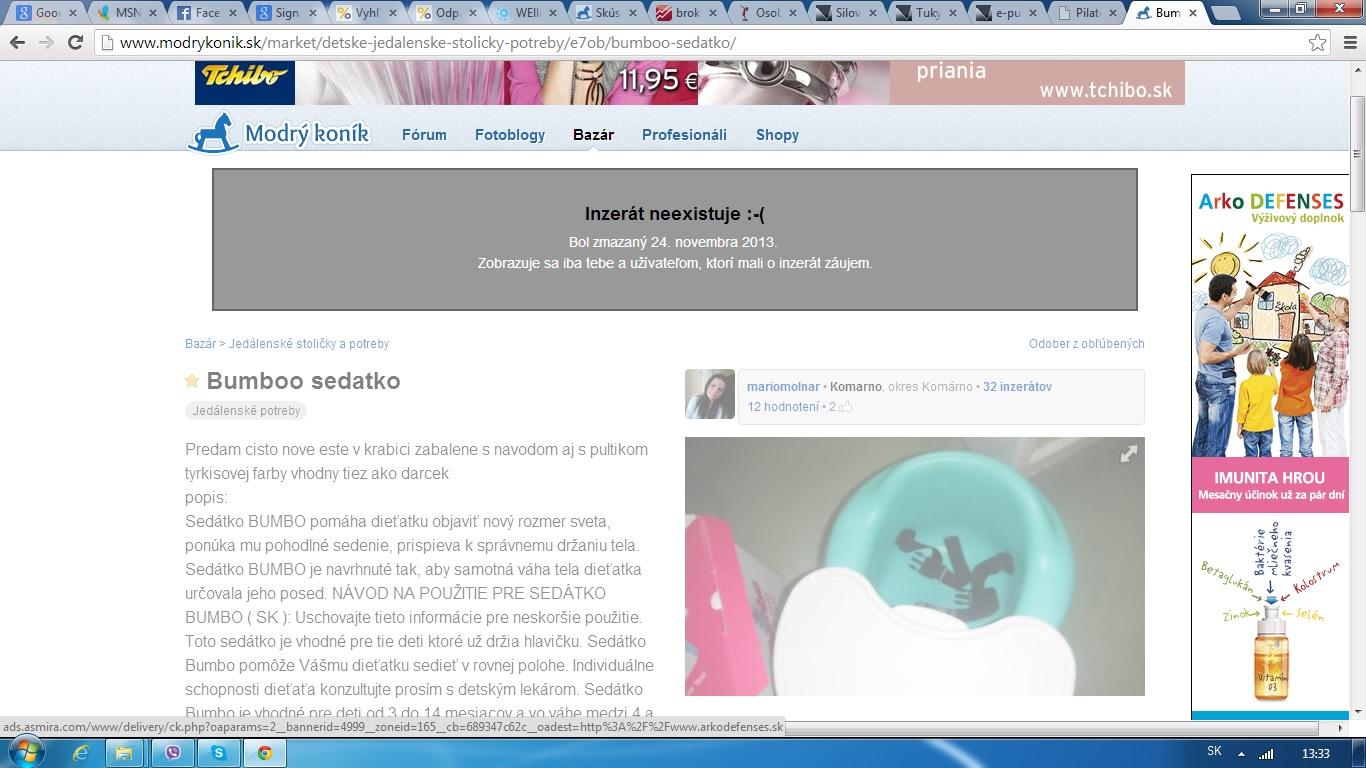Open Viber from the taskbar
Image resolution: width=1366 pixels, height=768 pixels.
[x=172, y=753]
